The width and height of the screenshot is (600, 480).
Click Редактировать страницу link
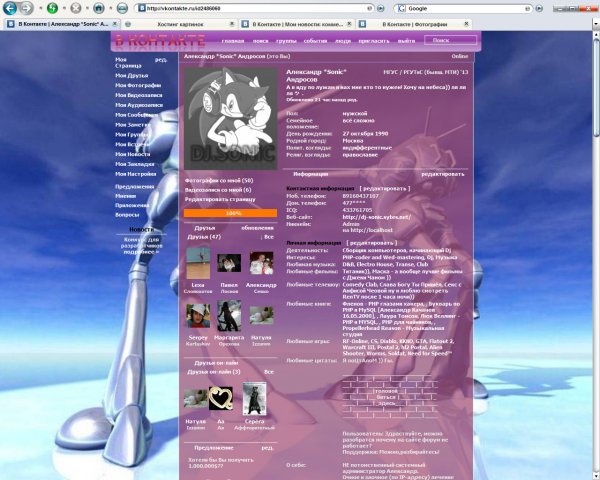click(x=220, y=199)
